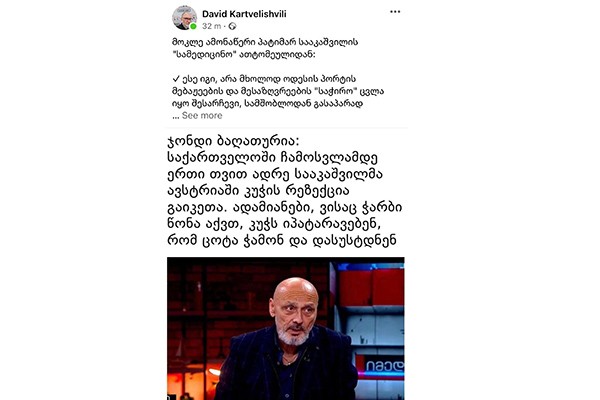Click the paragraph starting ესე იგი
Viewport: 600px width, 400px height.
tap(278, 91)
